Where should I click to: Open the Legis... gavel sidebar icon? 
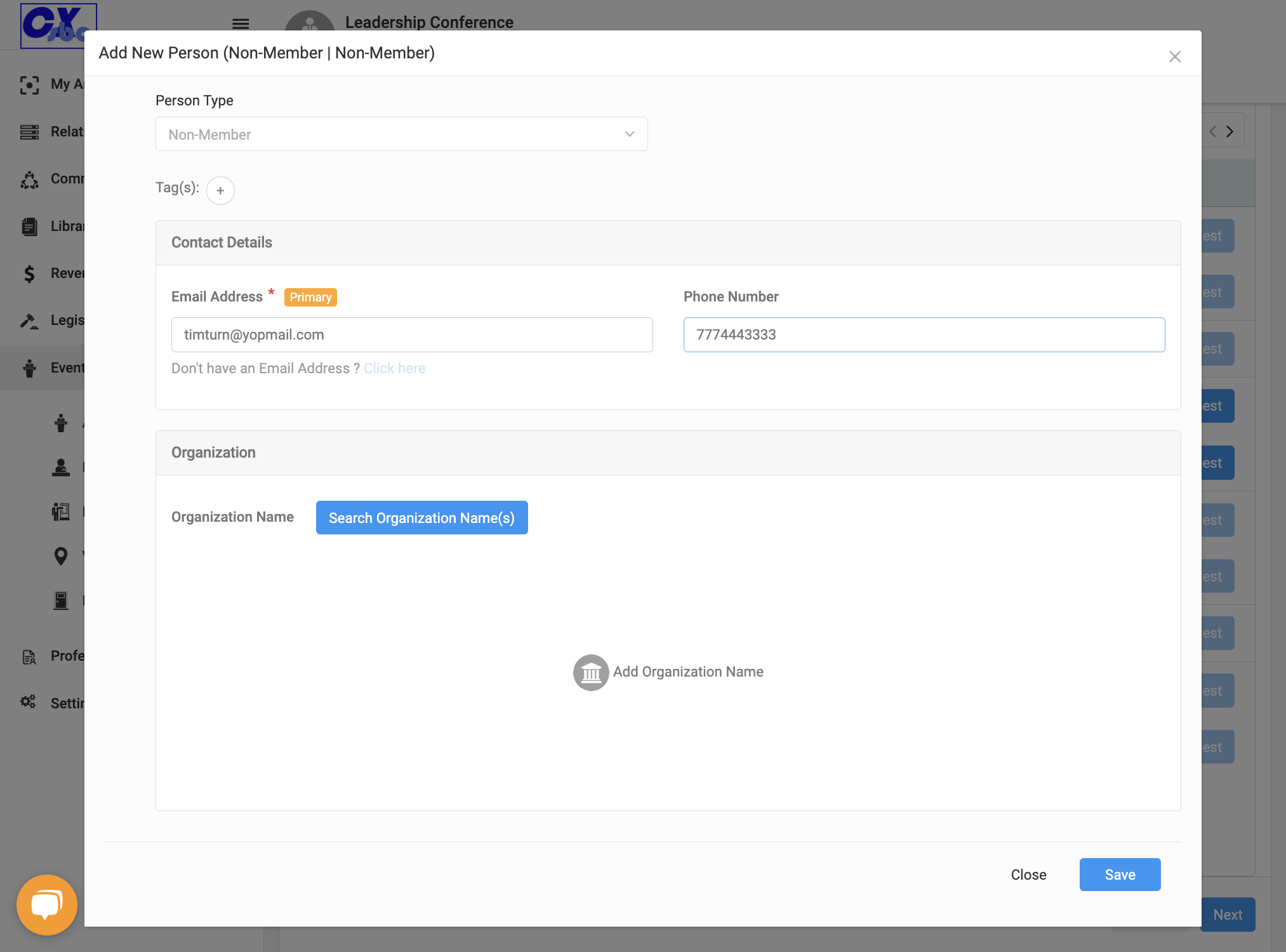29,321
